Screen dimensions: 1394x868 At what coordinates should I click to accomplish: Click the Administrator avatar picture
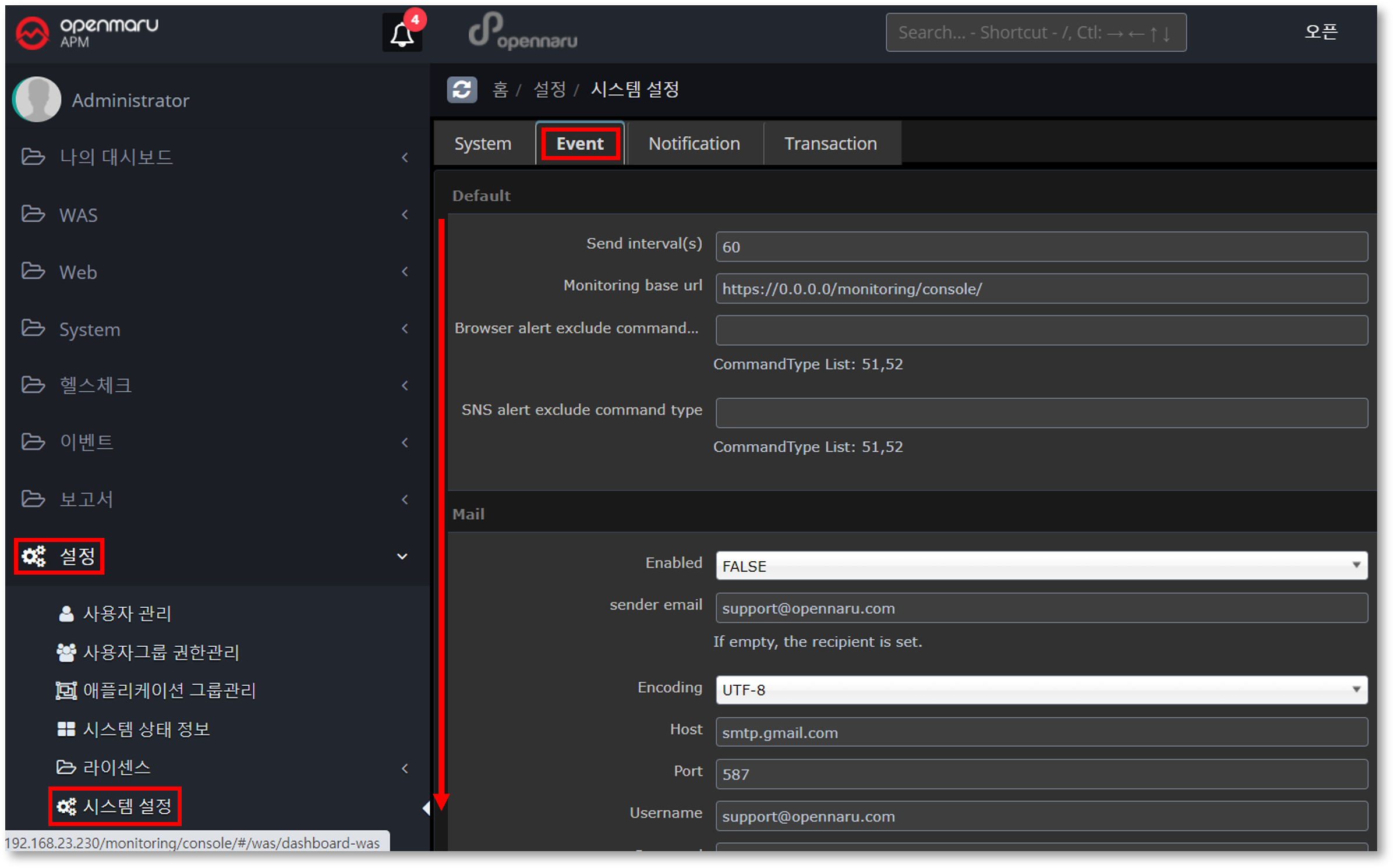(37, 100)
